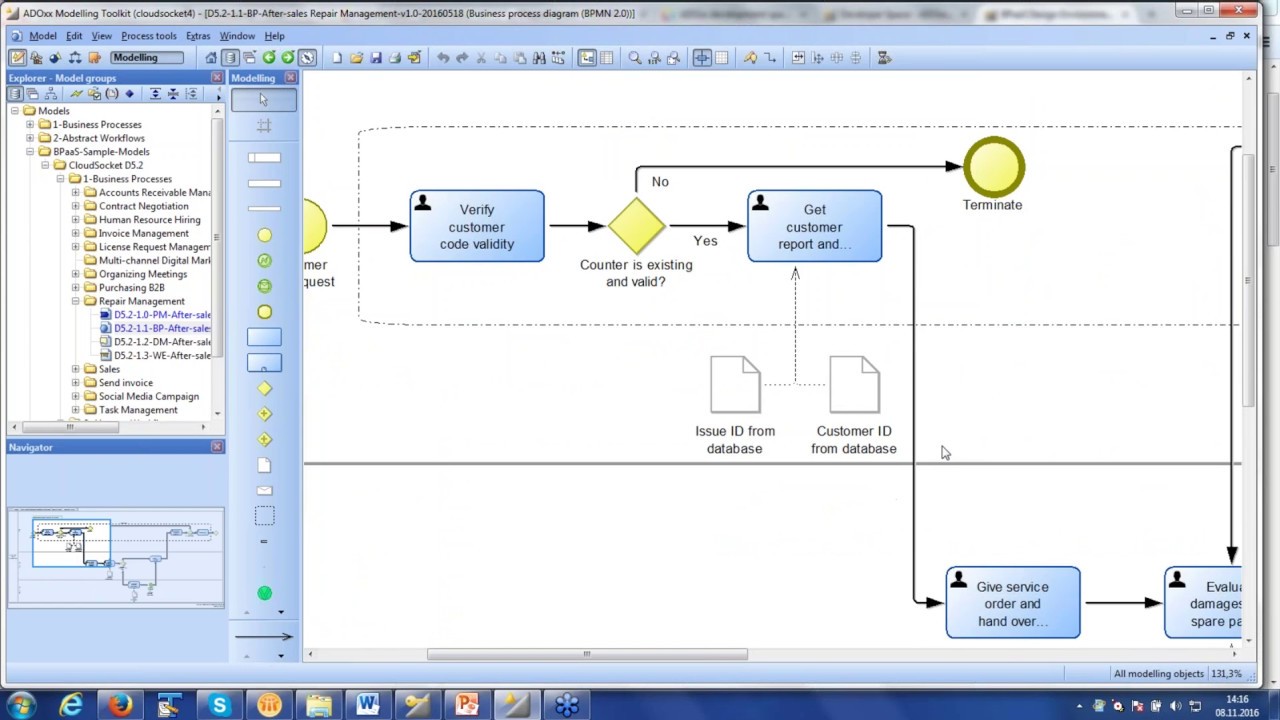Close the Explorer - Model groups panel
The width and height of the screenshot is (1280, 720).
(217, 78)
